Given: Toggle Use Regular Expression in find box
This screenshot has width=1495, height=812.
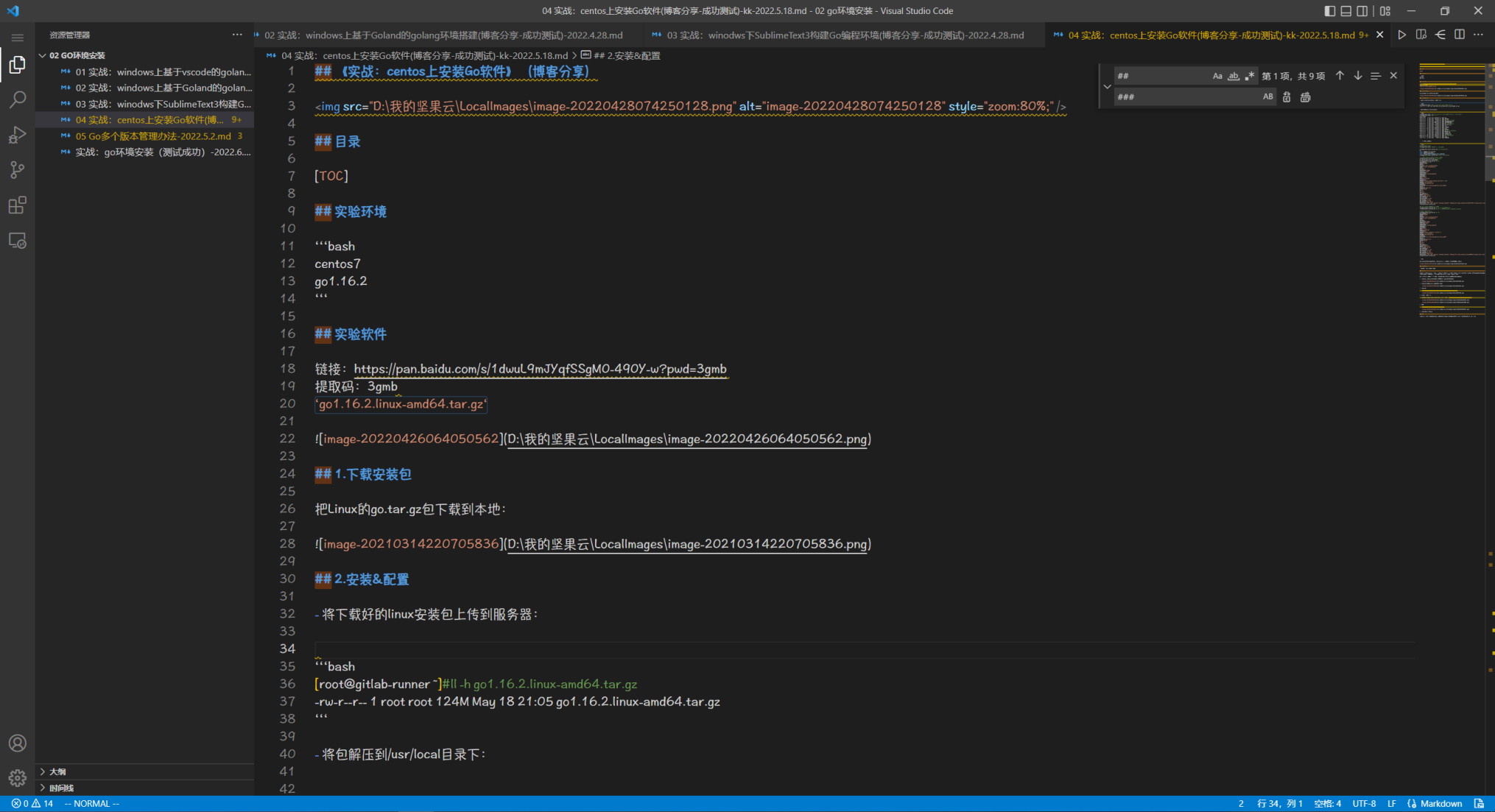Looking at the screenshot, I should coord(1250,76).
